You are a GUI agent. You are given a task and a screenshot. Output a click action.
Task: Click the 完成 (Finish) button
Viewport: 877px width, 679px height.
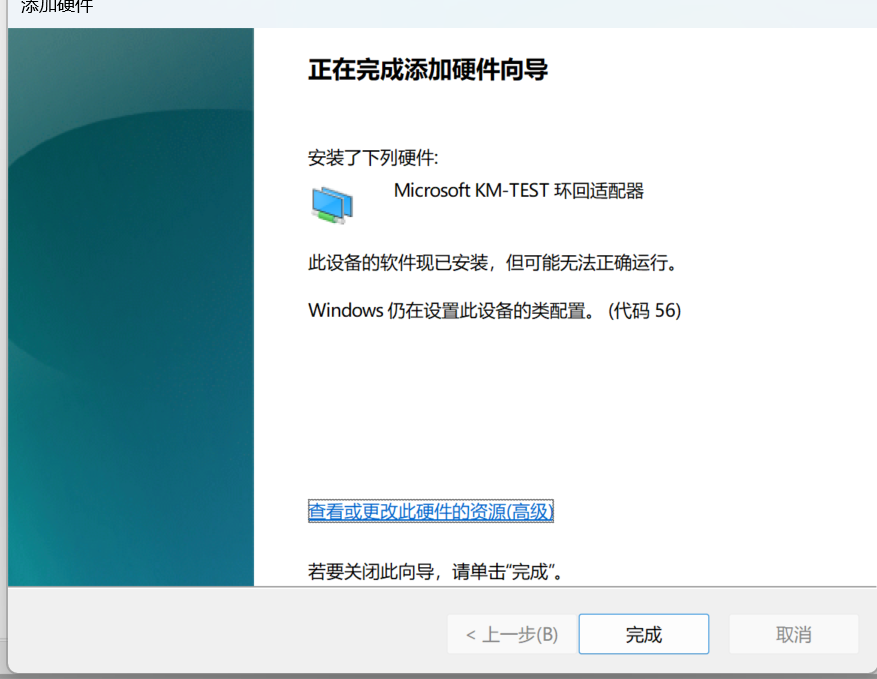point(644,634)
